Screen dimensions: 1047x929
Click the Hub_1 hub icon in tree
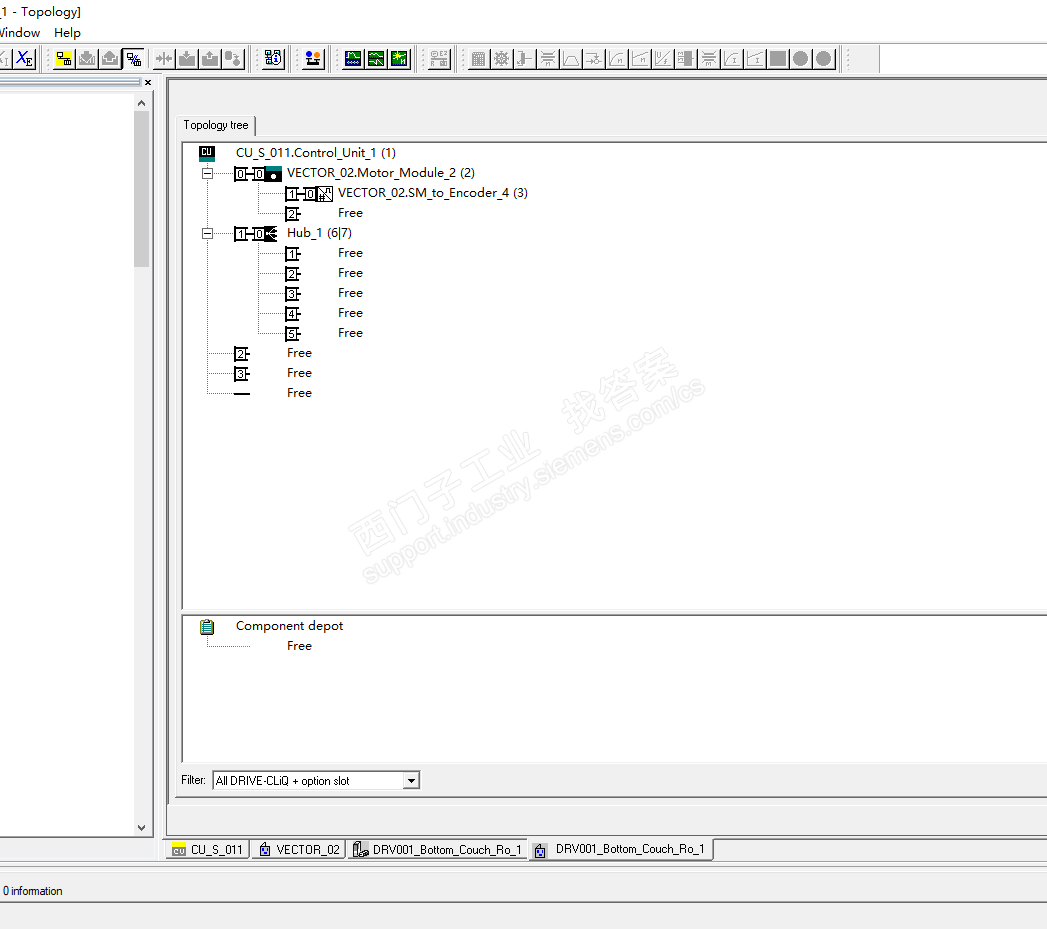tap(270, 234)
